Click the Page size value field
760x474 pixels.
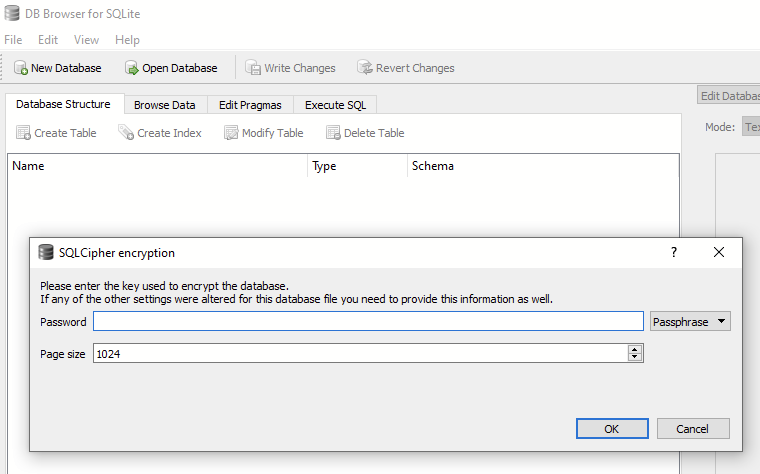click(360, 354)
